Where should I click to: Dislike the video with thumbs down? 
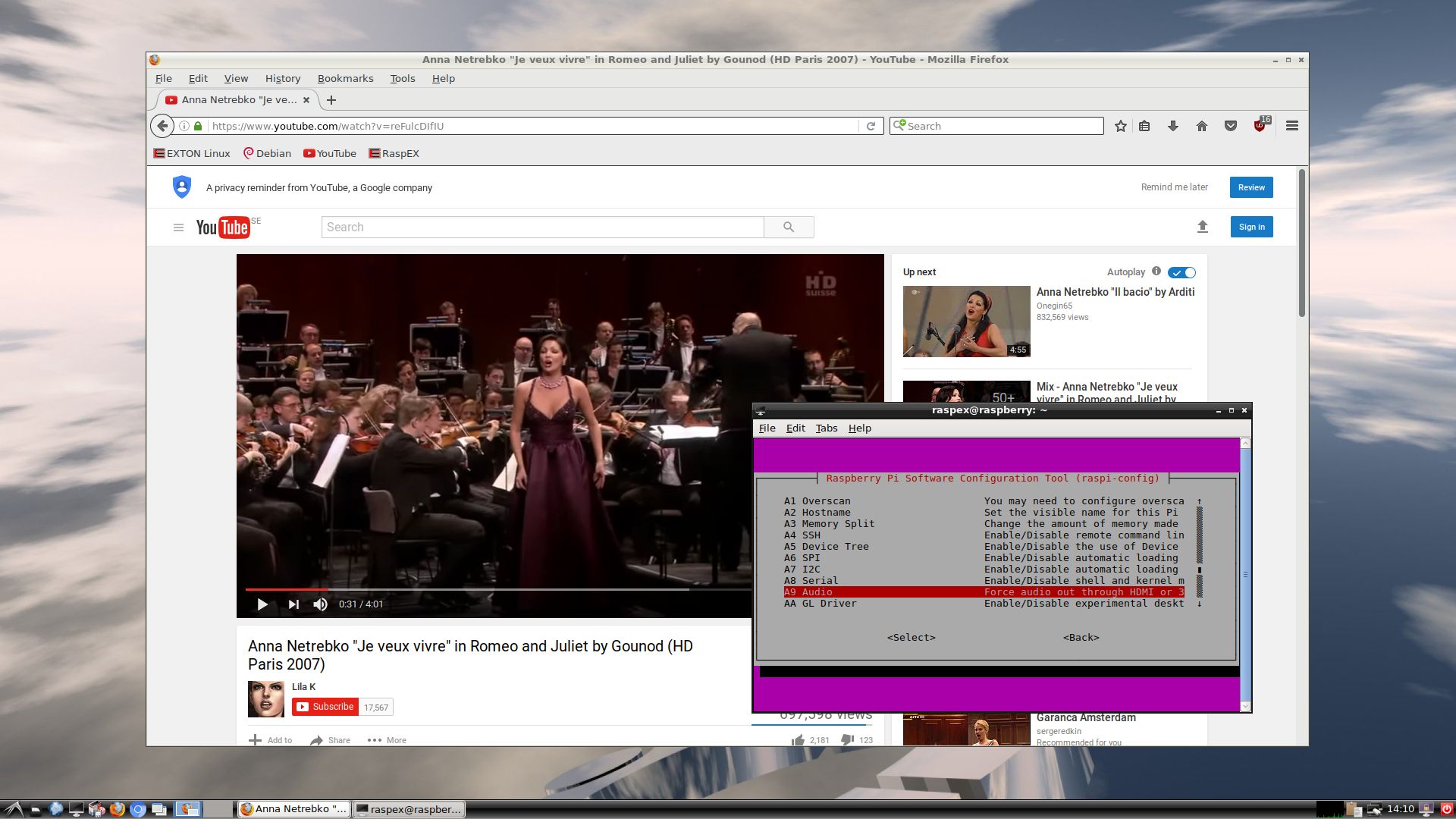pos(847,739)
